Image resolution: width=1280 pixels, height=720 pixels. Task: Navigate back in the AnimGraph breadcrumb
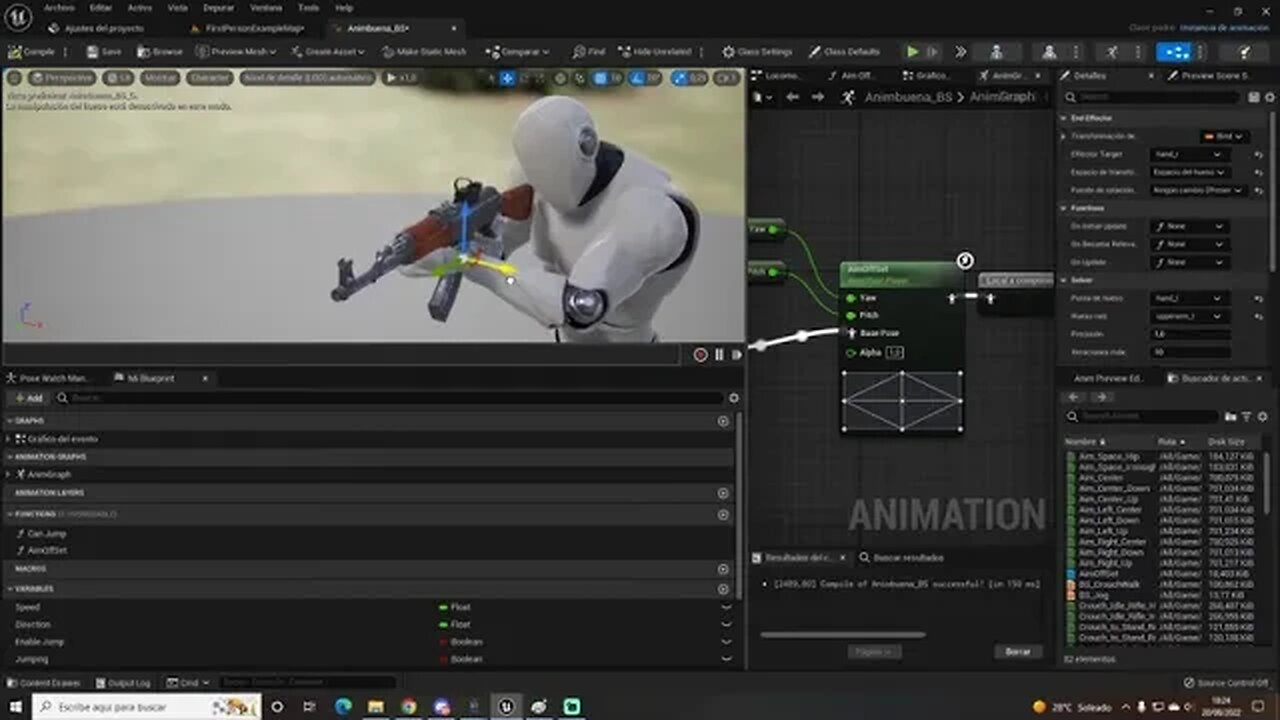[x=792, y=97]
